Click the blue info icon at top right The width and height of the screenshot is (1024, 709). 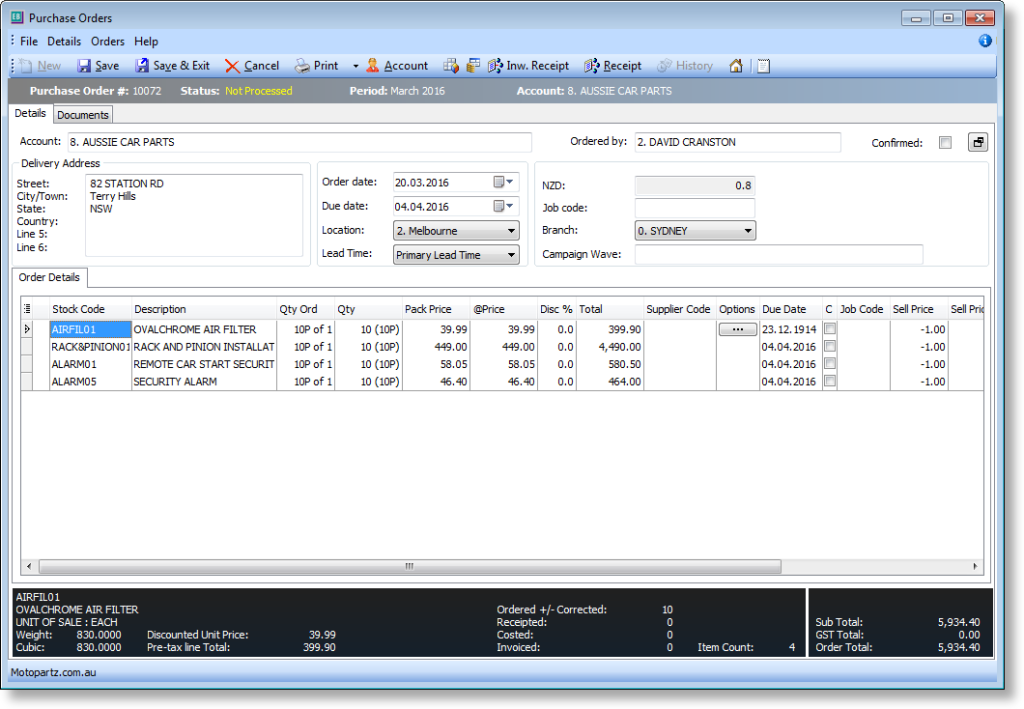point(985,40)
